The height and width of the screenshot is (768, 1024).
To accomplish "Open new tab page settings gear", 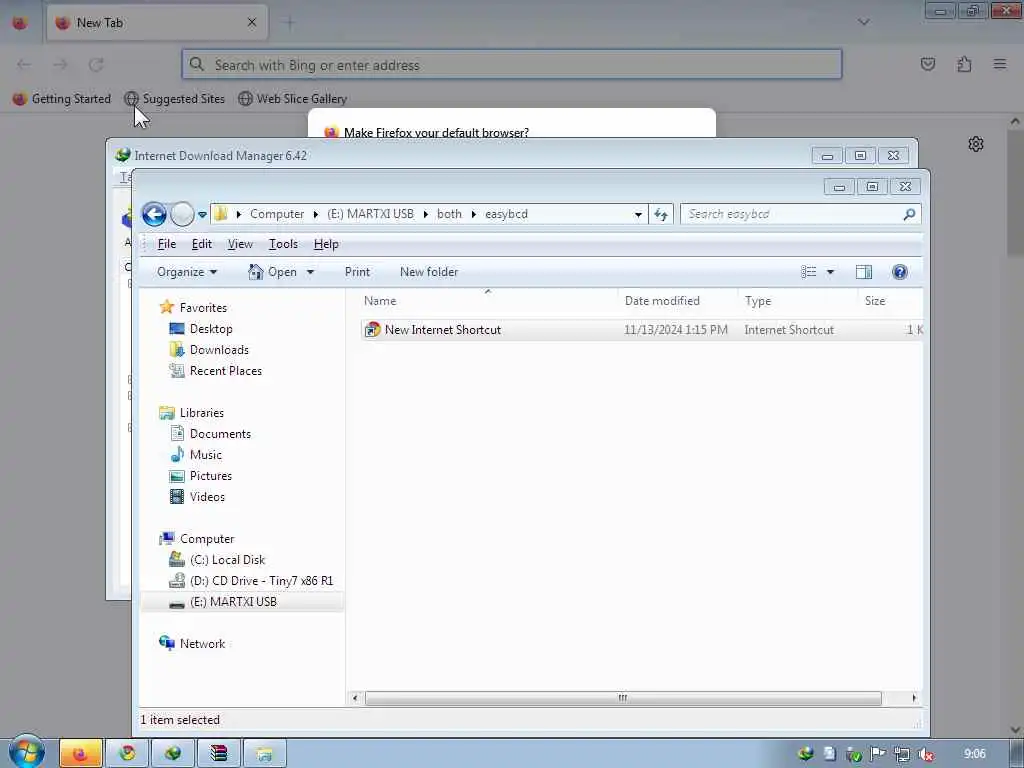I will click(x=976, y=144).
